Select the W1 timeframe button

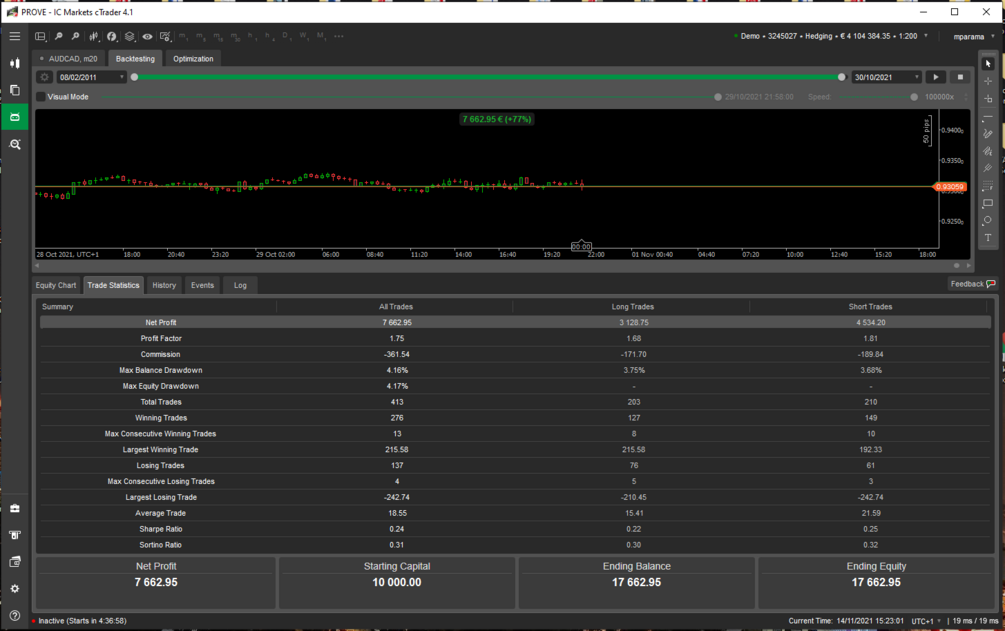[x=304, y=37]
